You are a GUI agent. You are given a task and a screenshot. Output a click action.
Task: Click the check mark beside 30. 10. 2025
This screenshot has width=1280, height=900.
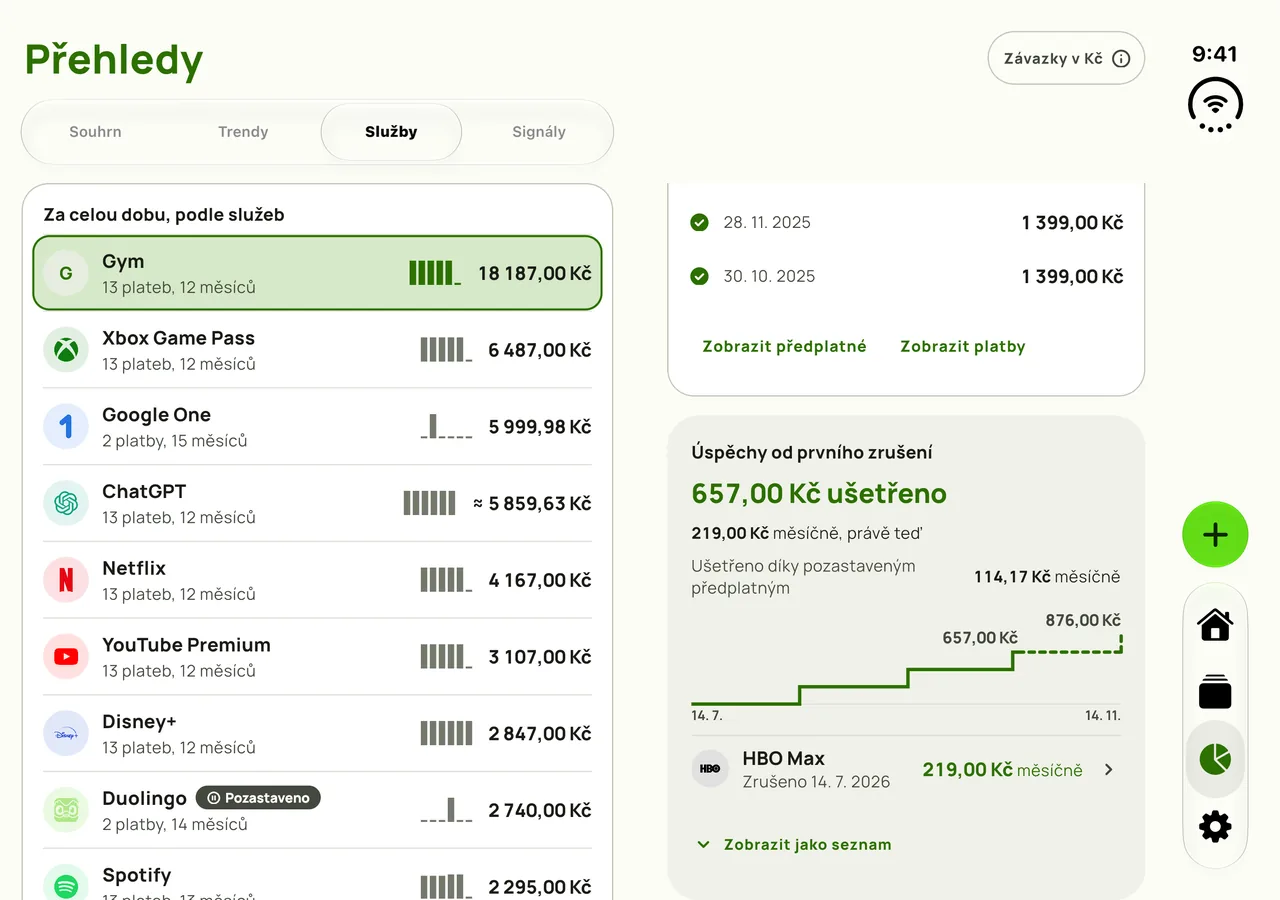tap(699, 276)
